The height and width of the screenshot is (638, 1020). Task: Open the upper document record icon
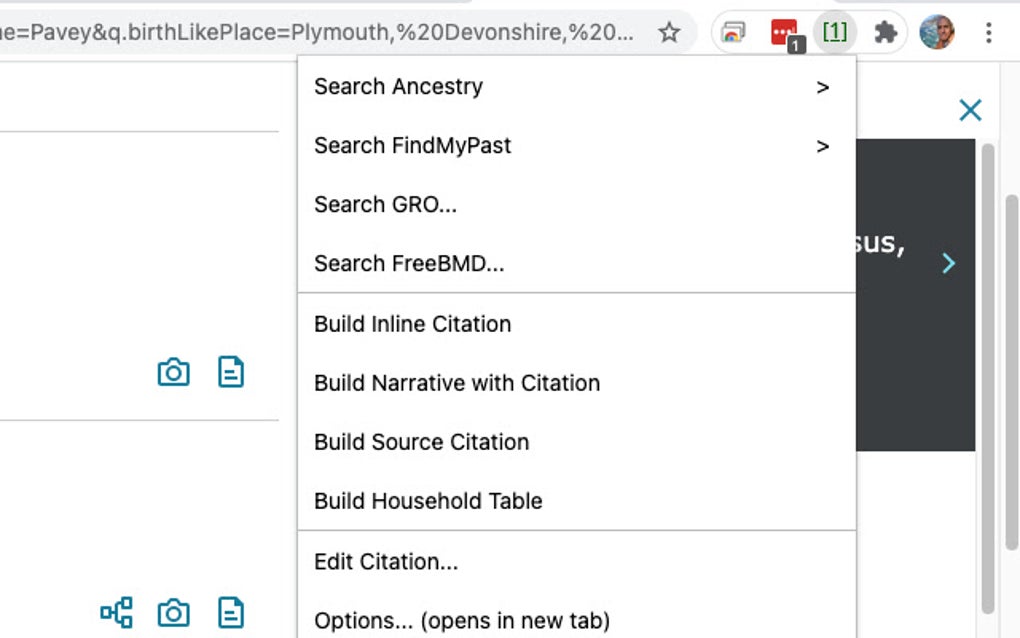click(231, 371)
